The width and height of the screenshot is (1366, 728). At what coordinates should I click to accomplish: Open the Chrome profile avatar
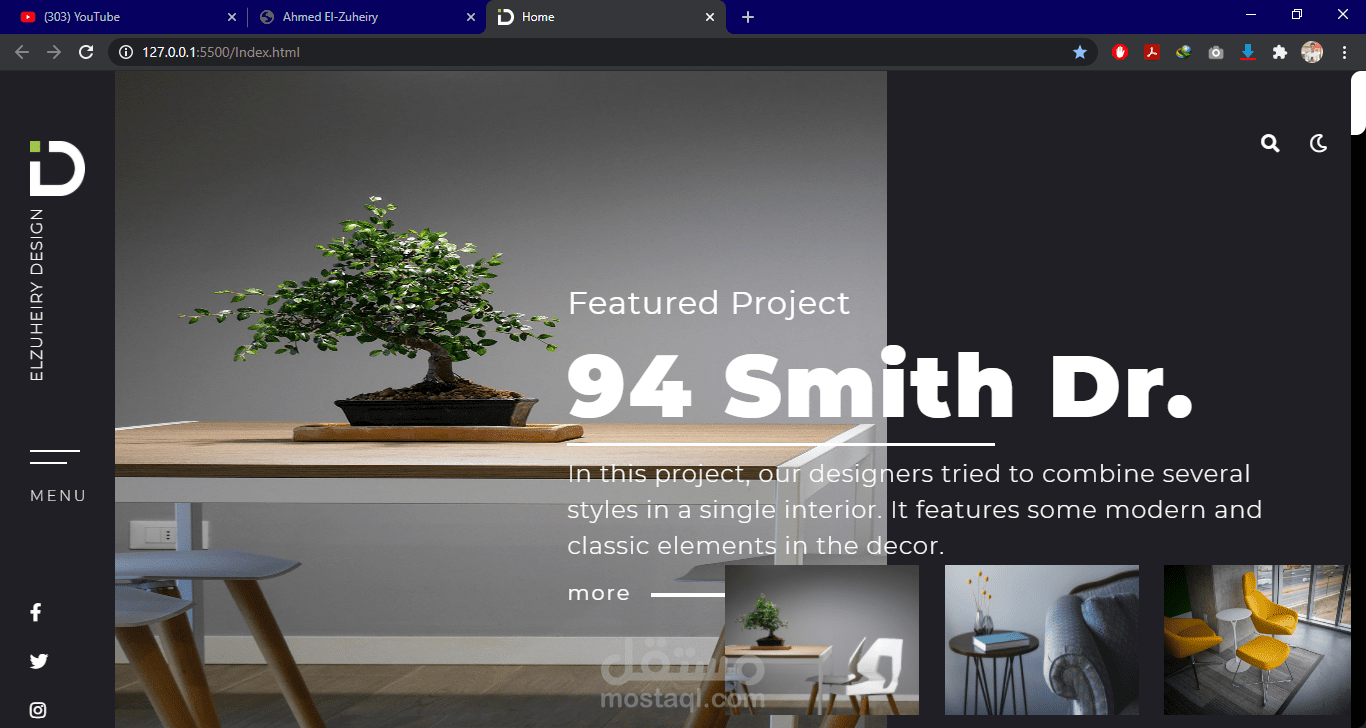tap(1312, 52)
